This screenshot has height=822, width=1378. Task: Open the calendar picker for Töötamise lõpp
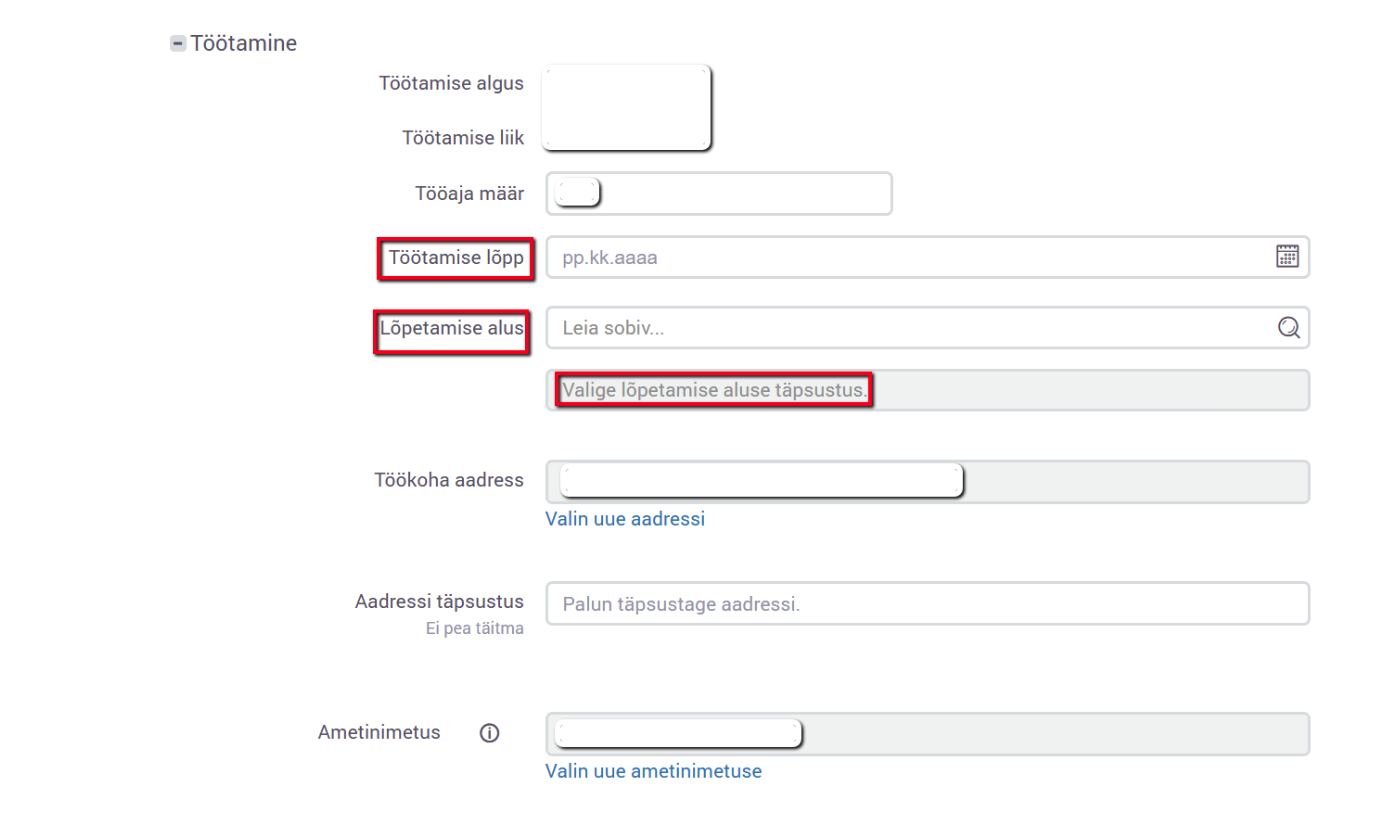pos(1287,256)
